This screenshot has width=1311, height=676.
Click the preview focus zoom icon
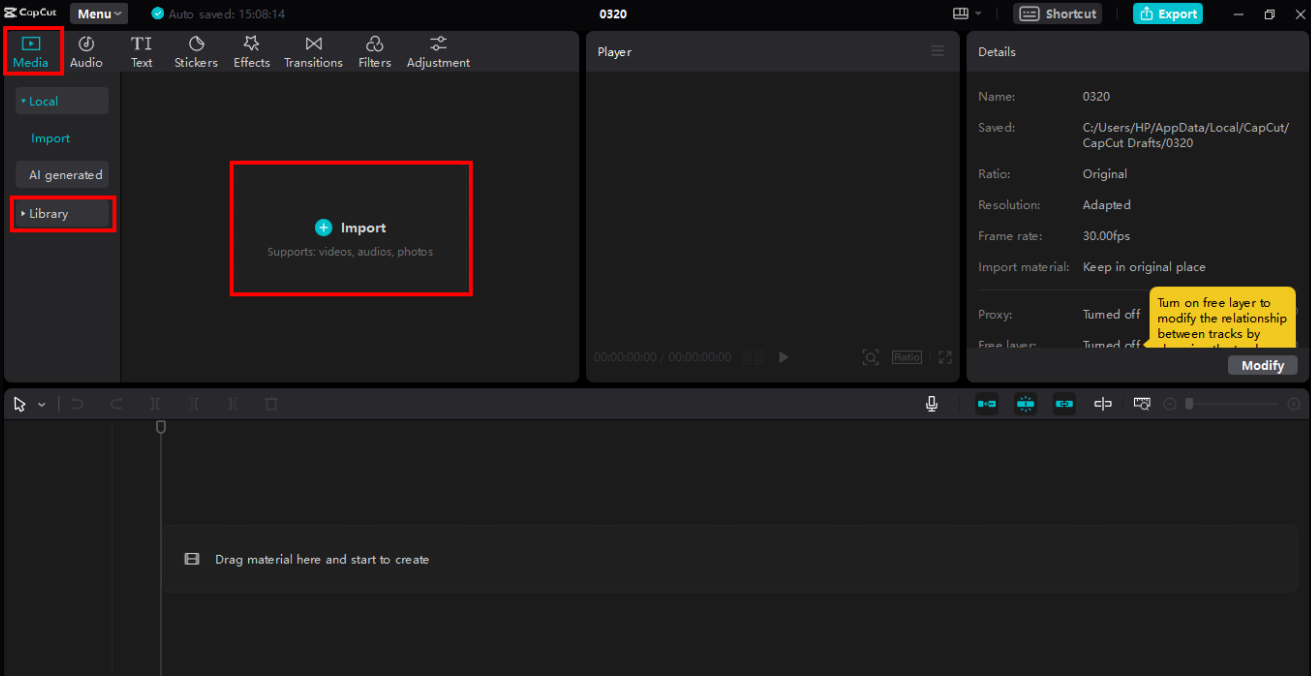point(871,357)
